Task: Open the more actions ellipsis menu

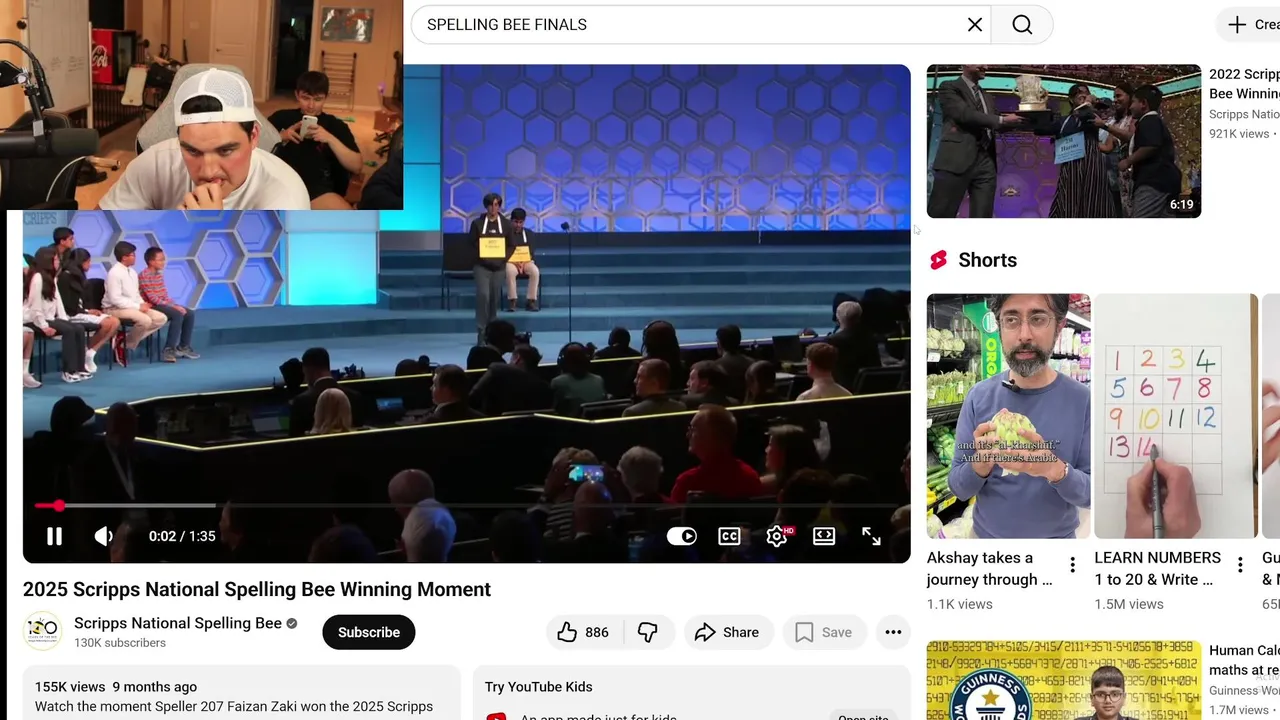Action: pyautogui.click(x=893, y=632)
